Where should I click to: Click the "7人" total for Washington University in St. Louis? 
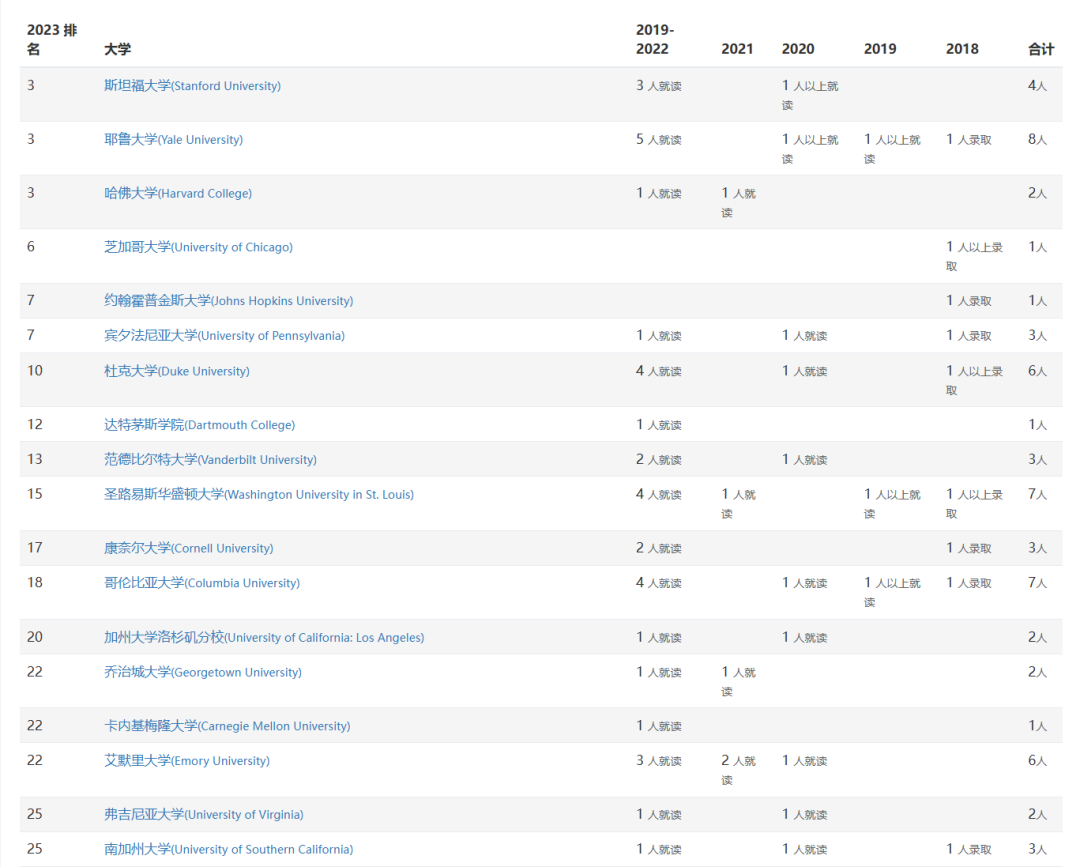point(1037,494)
